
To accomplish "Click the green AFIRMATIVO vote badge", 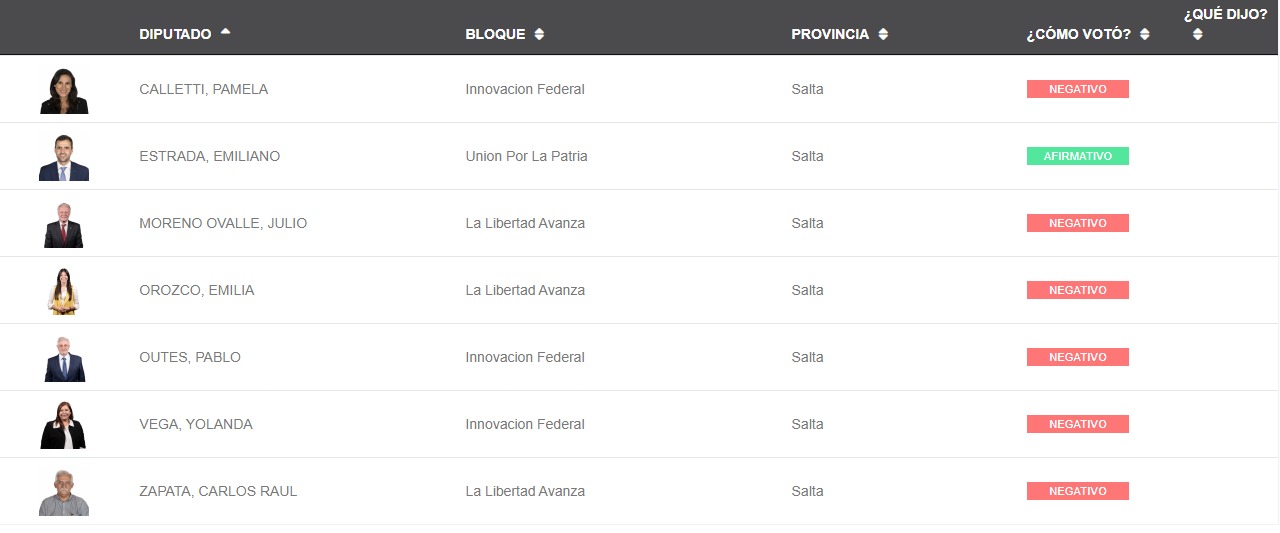I will point(1077,156).
